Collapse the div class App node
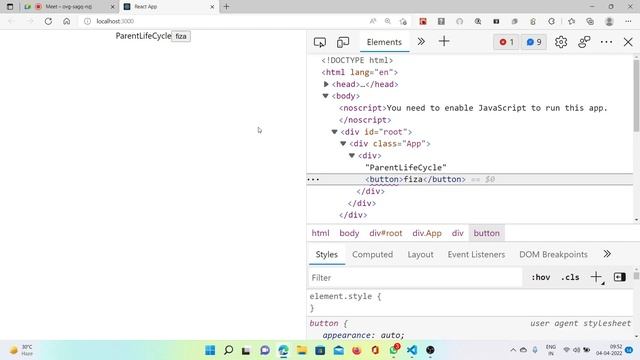Image resolution: width=640 pixels, height=360 pixels. click(343, 144)
